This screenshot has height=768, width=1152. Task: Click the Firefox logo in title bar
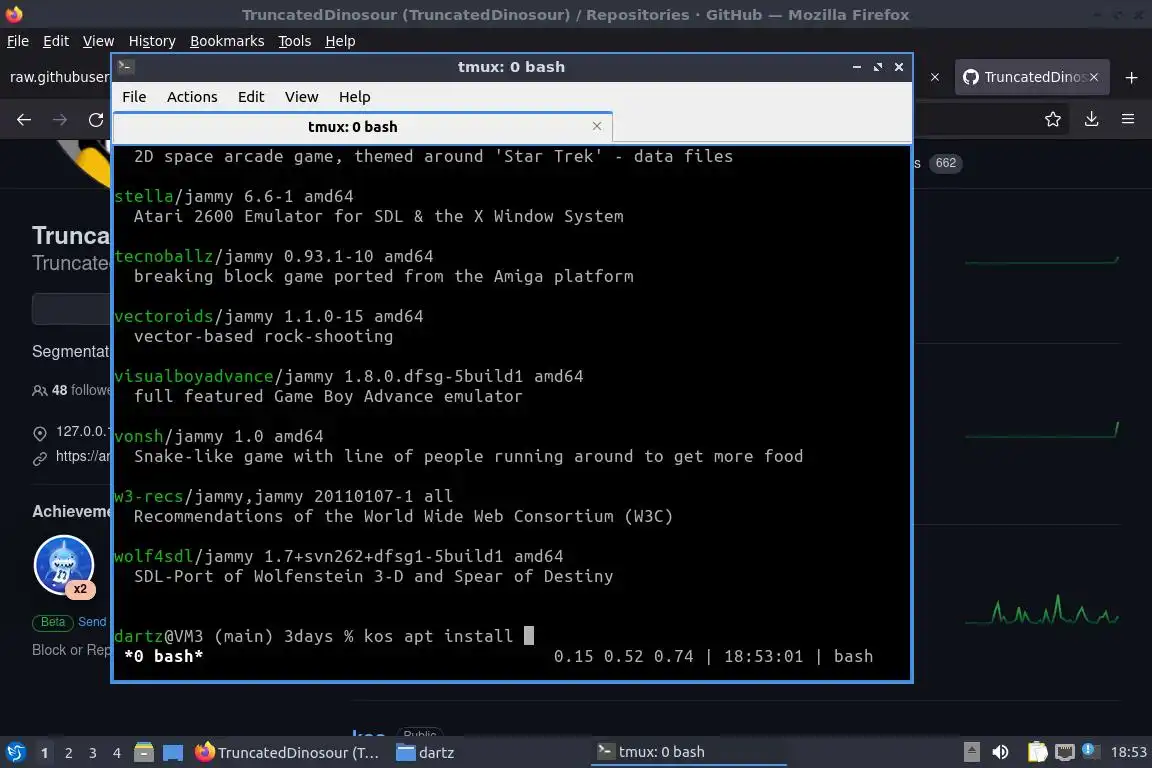tap(14, 14)
